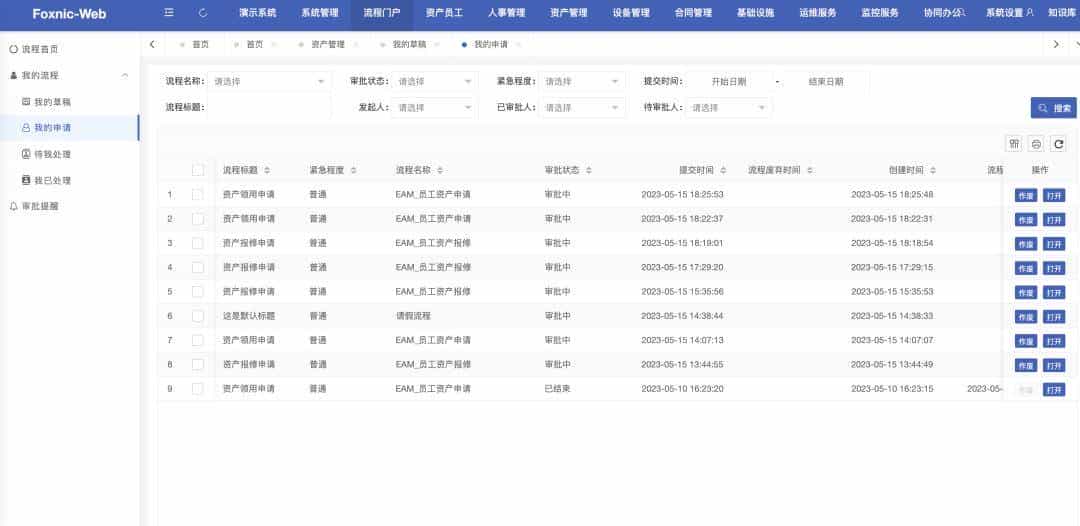The height and width of the screenshot is (526, 1080).
Task: Click 已结束 status in row 9
Action: tap(557, 388)
